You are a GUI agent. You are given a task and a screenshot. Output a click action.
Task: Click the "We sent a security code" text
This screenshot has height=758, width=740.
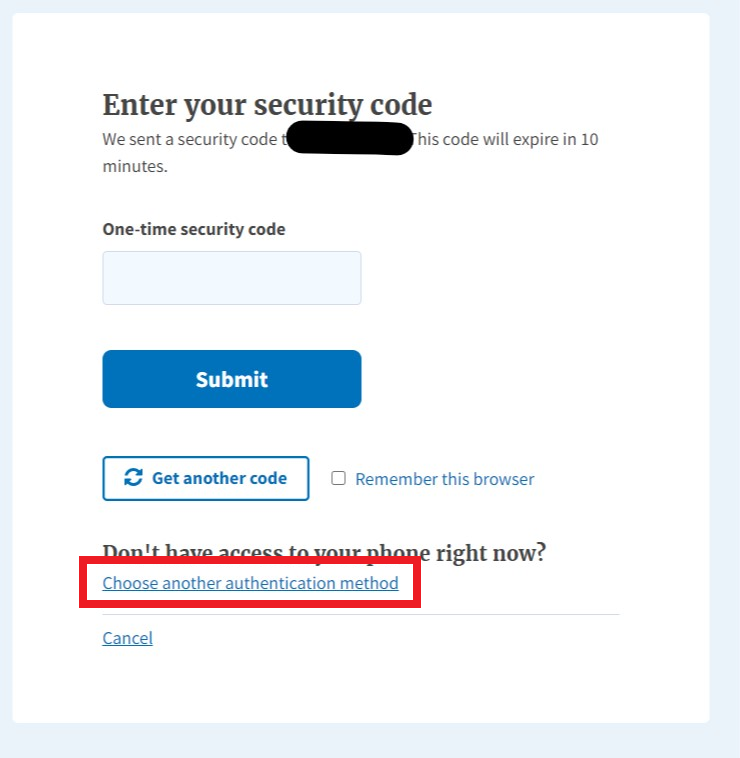188,139
